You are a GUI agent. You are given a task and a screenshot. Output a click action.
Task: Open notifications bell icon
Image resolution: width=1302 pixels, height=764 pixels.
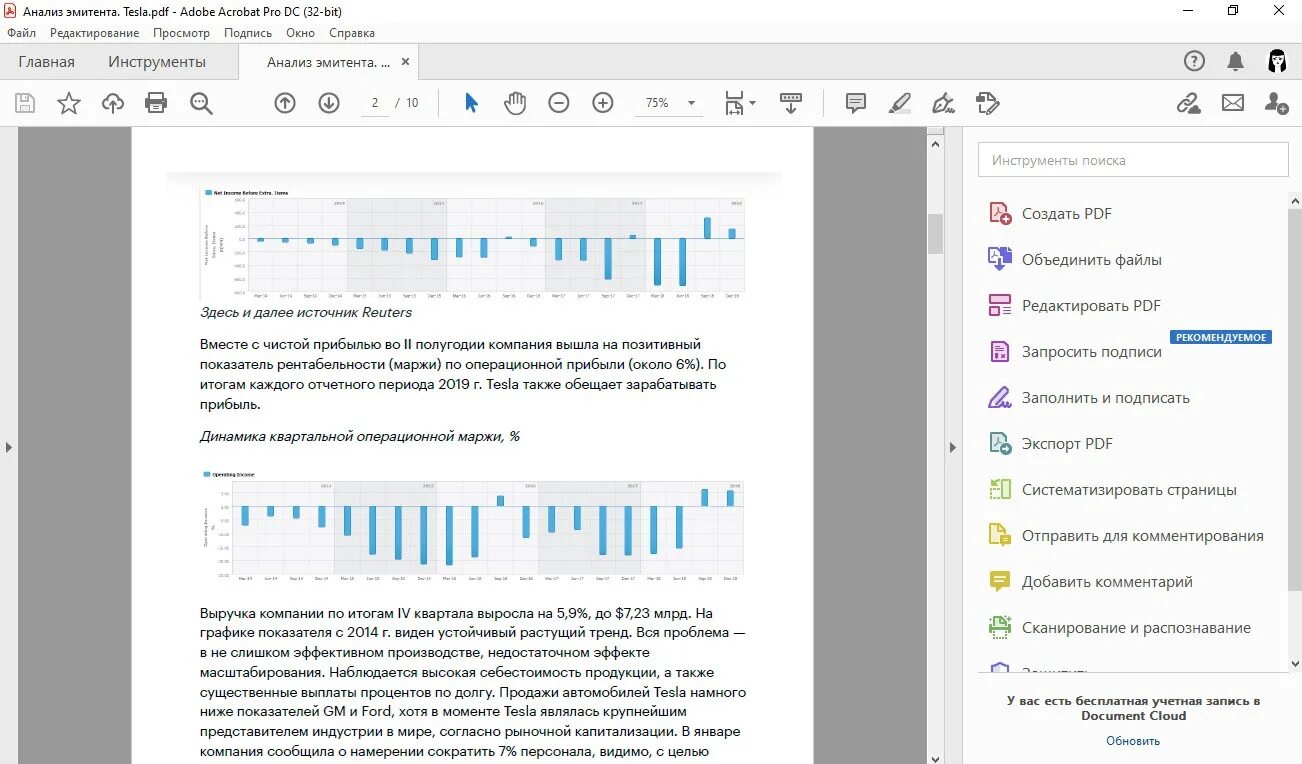[x=1236, y=62]
